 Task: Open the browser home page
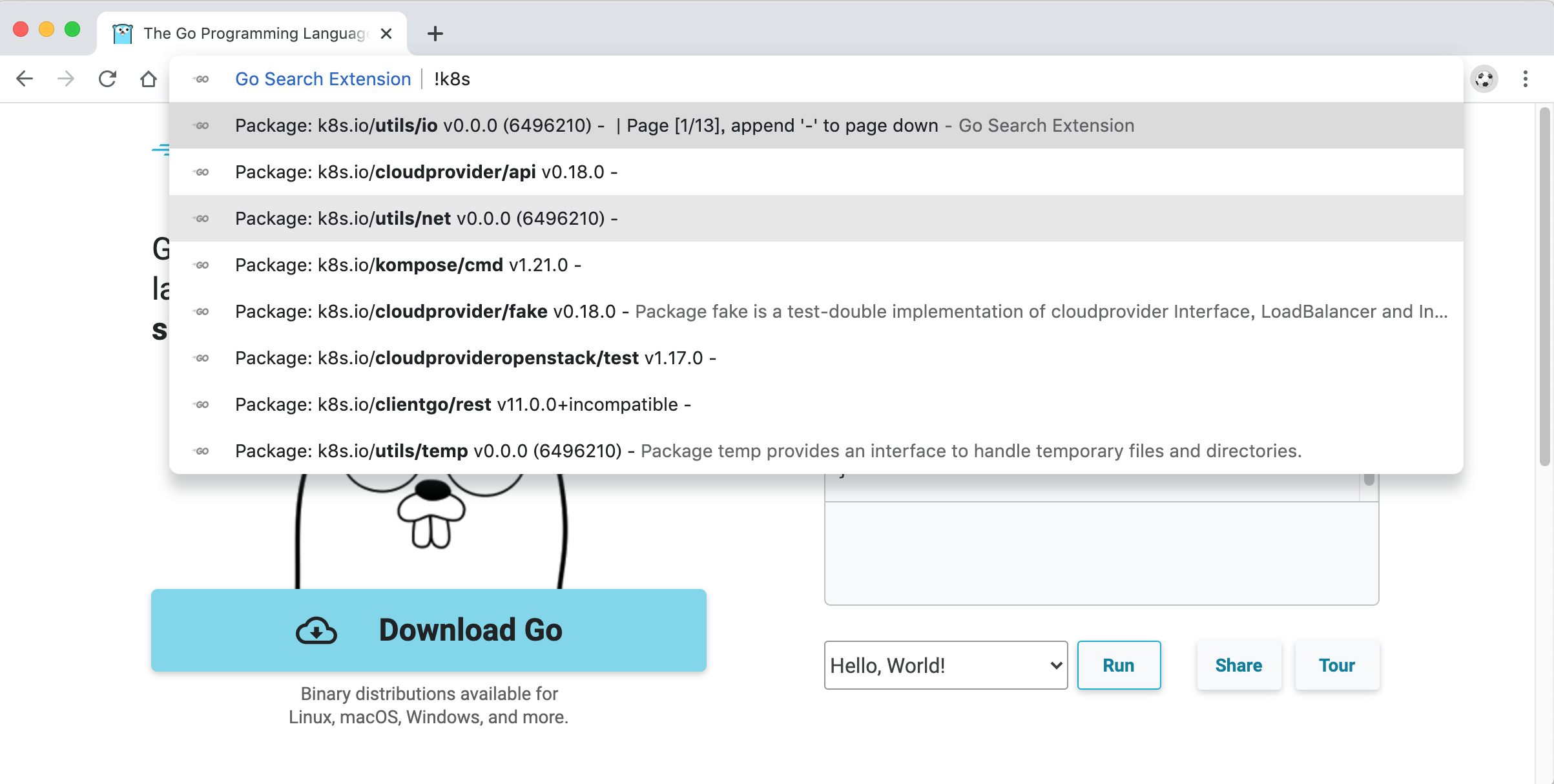click(x=149, y=79)
